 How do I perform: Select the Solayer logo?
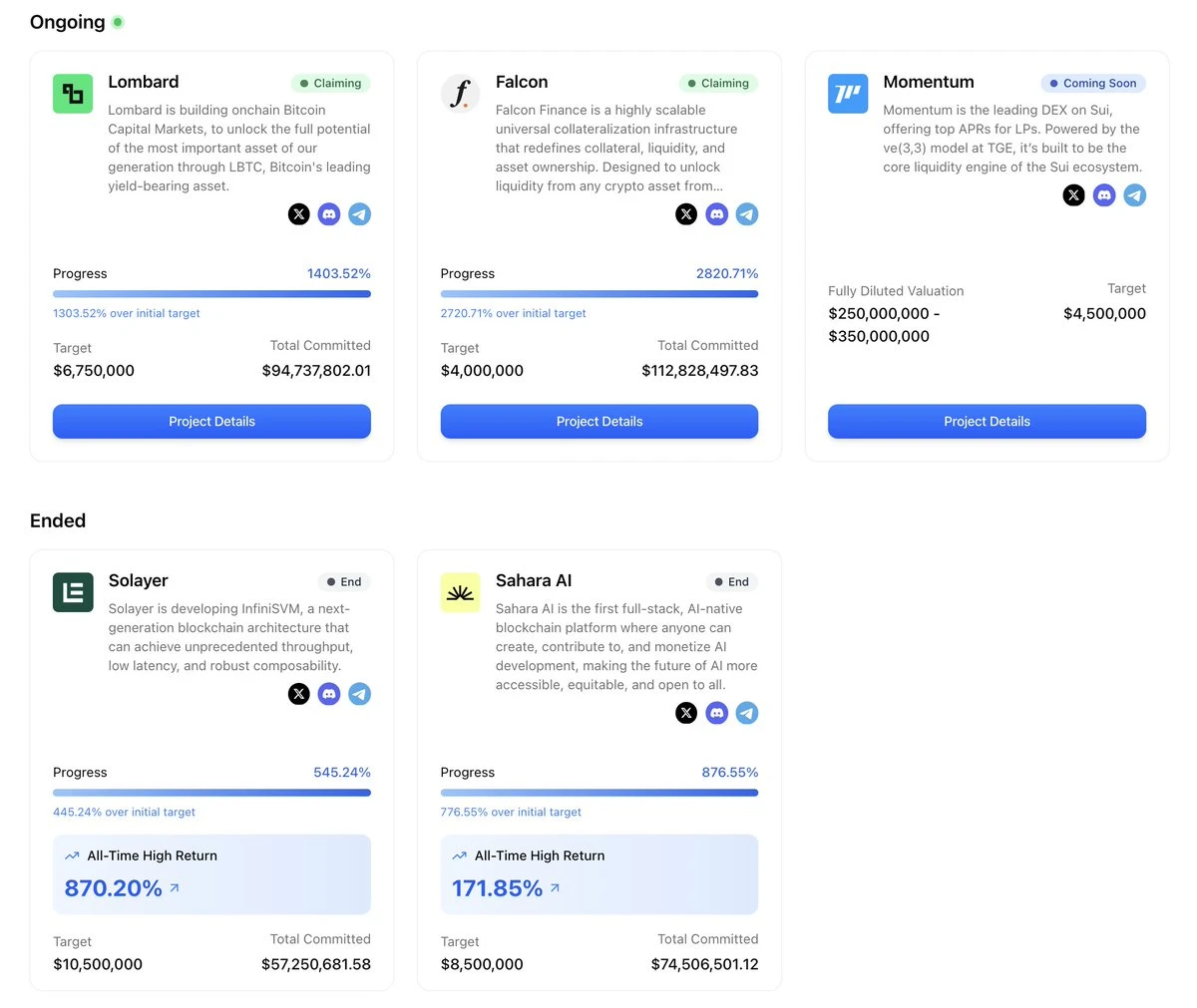tap(72, 591)
